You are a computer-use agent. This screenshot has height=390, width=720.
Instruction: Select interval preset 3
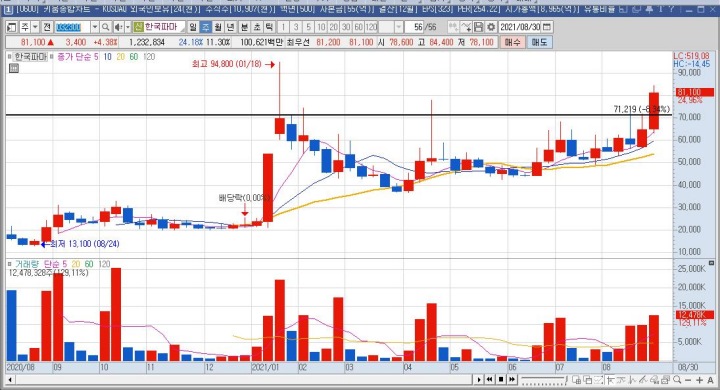point(296,27)
